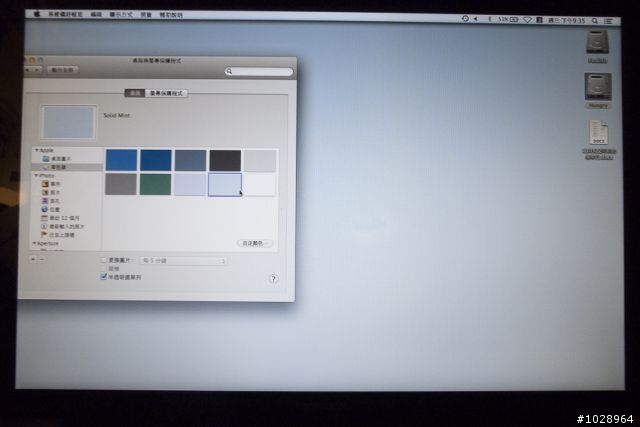Open help with the question mark button

point(273,279)
